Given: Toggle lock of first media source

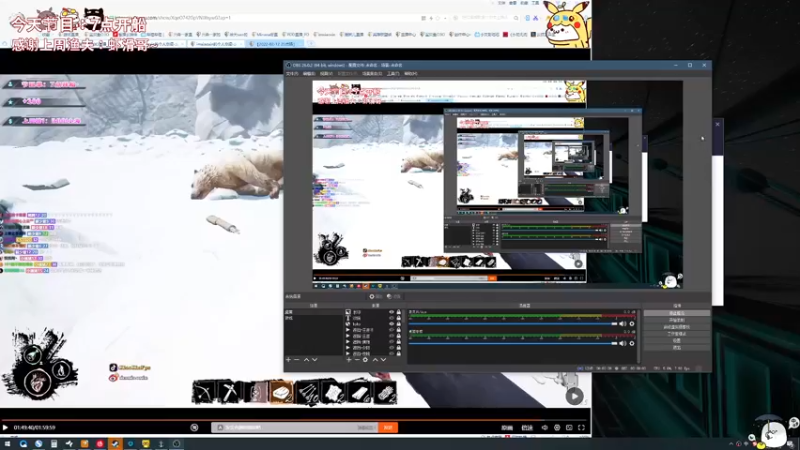Looking at the screenshot, I should coord(399,330).
